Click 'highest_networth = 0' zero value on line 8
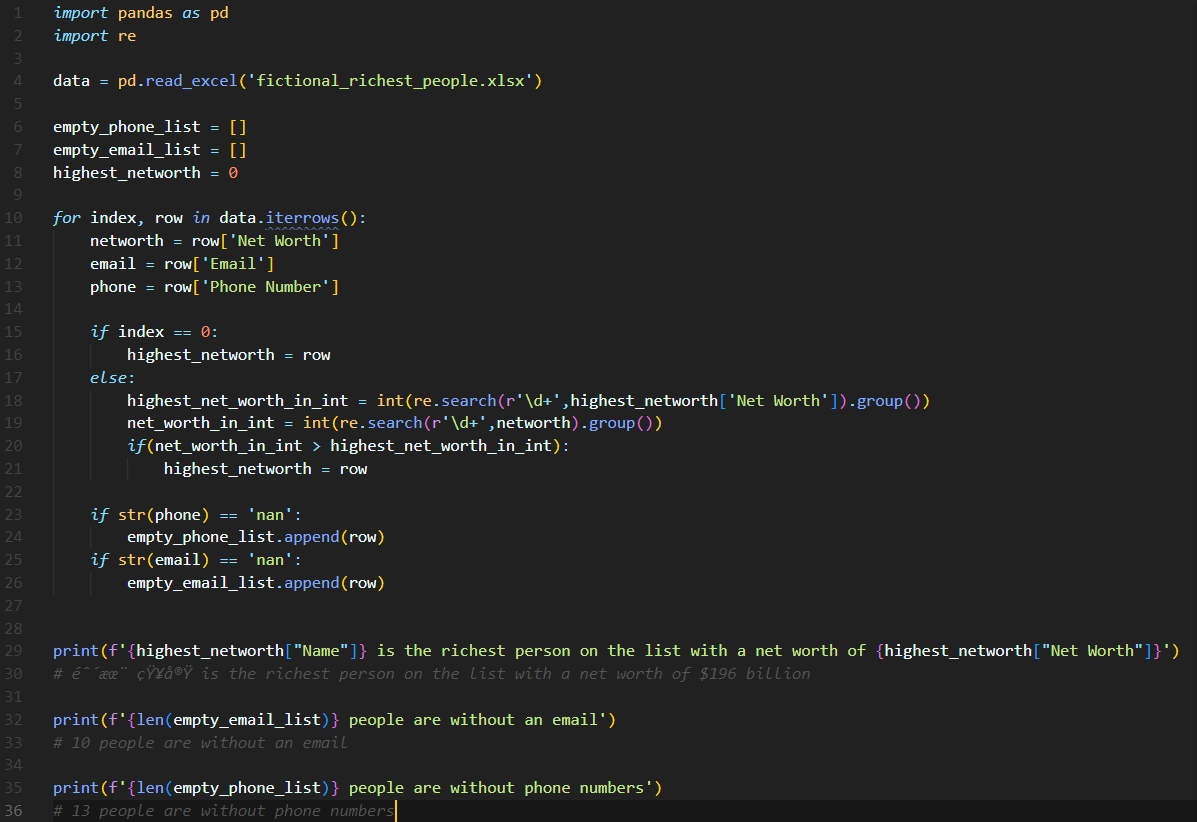Image resolution: width=1197 pixels, height=822 pixels. (233, 172)
